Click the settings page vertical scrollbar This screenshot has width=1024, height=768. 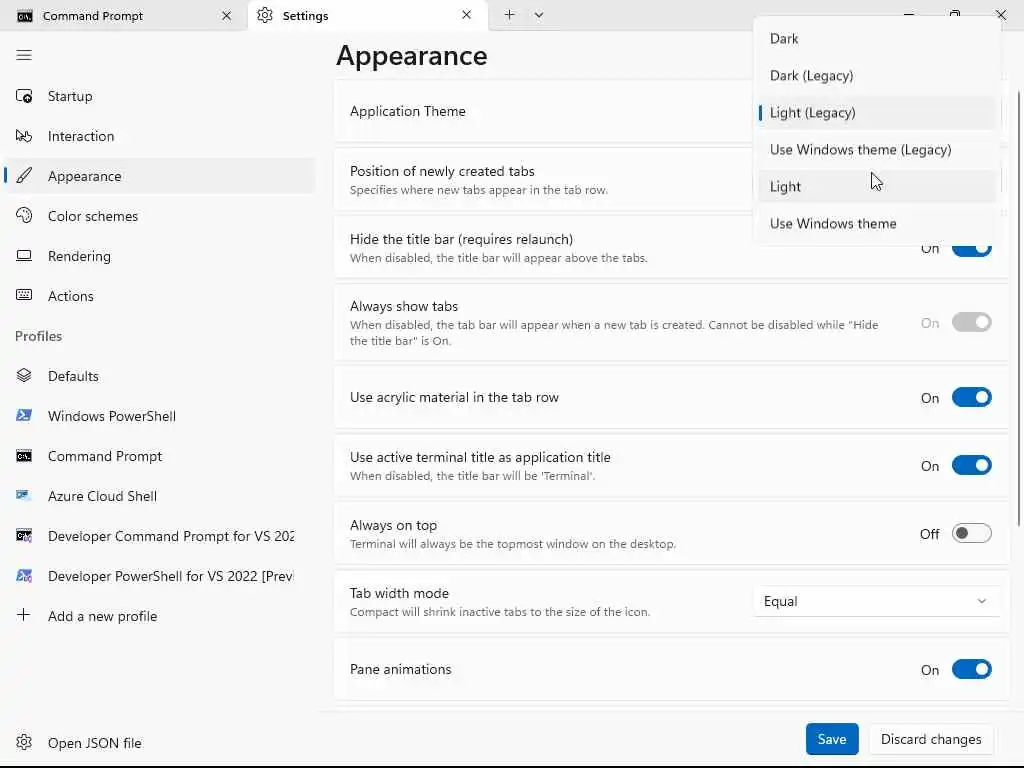pyautogui.click(x=1019, y=307)
